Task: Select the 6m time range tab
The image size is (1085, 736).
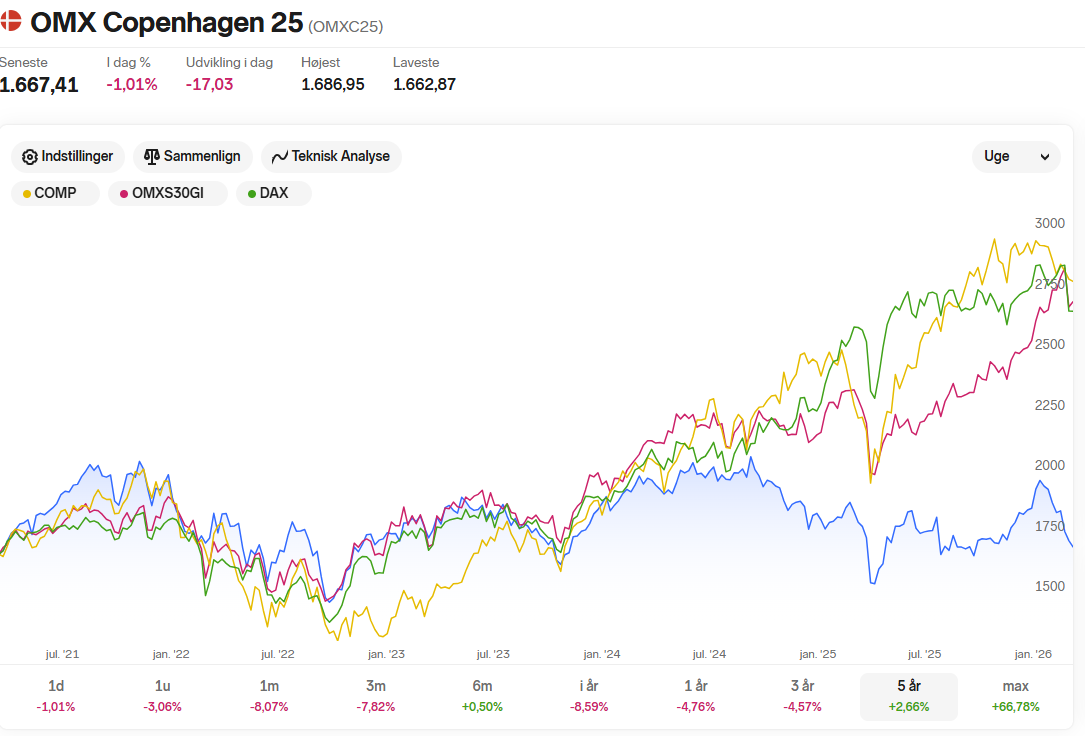Action: click(x=482, y=696)
